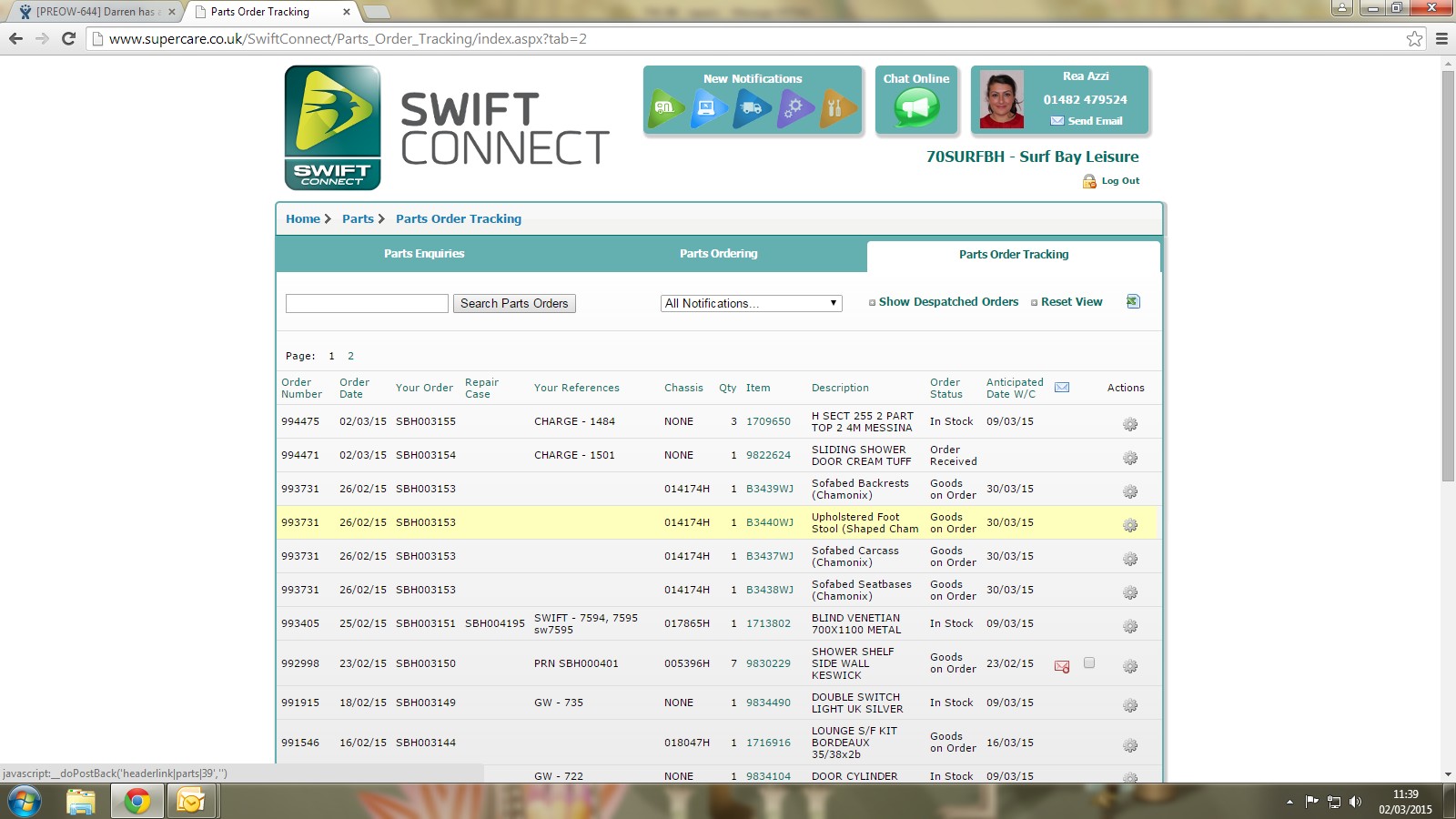
Task: Click the parts order search text field
Action: tap(367, 303)
